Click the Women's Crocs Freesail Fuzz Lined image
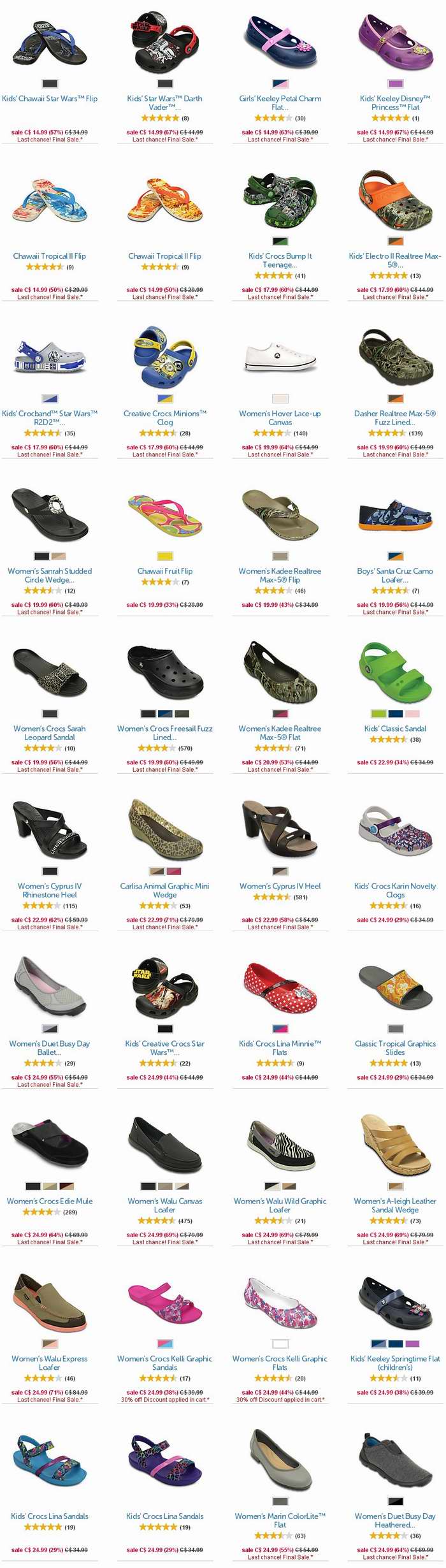Image resolution: width=446 pixels, height=1568 pixels. (x=165, y=671)
